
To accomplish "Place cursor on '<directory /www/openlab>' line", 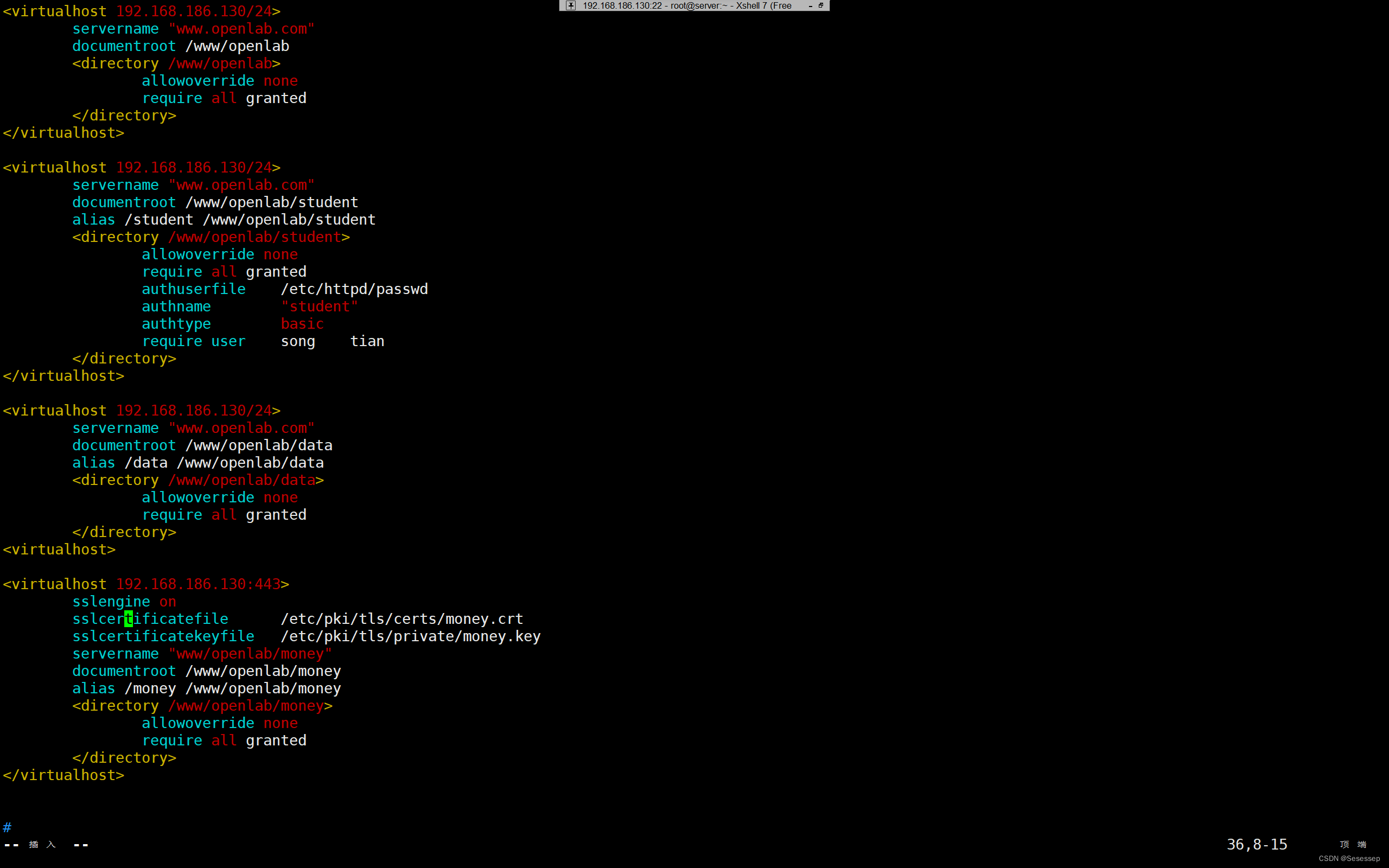I will (x=176, y=63).
